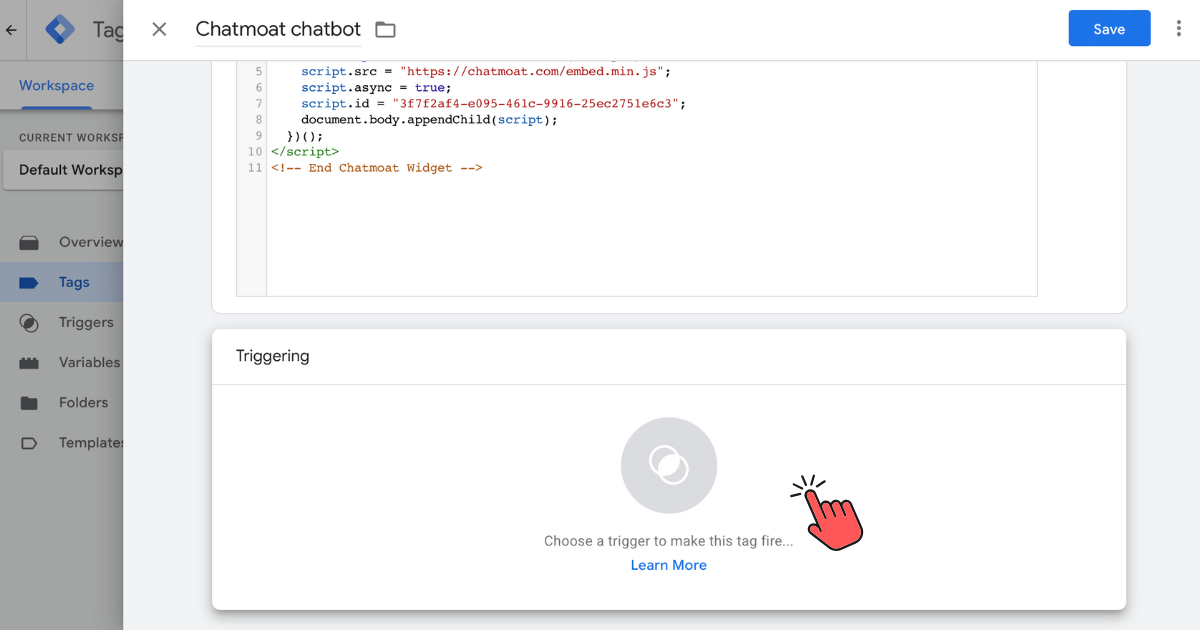
Task: Open the Learn More link
Action: point(668,565)
